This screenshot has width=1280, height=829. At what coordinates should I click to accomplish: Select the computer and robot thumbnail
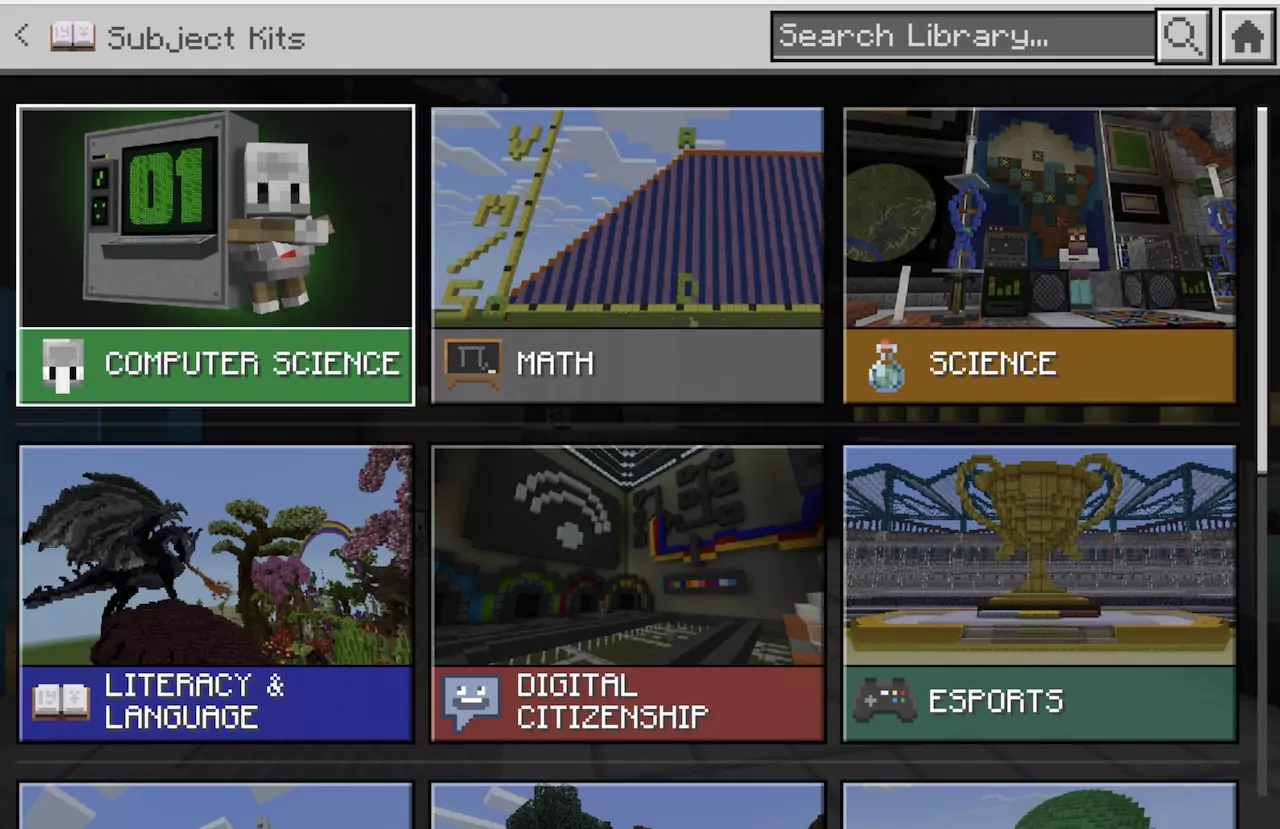click(216, 218)
